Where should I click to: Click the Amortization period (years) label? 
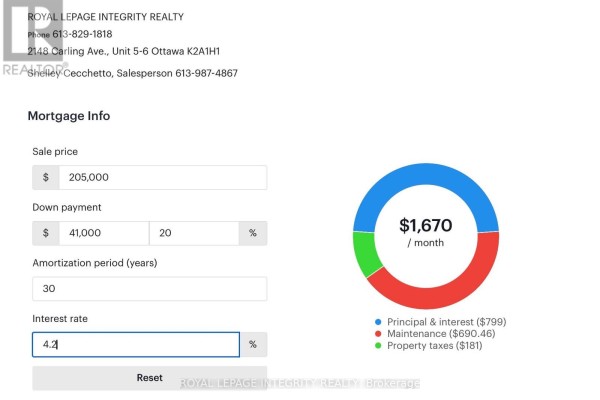tap(95, 263)
